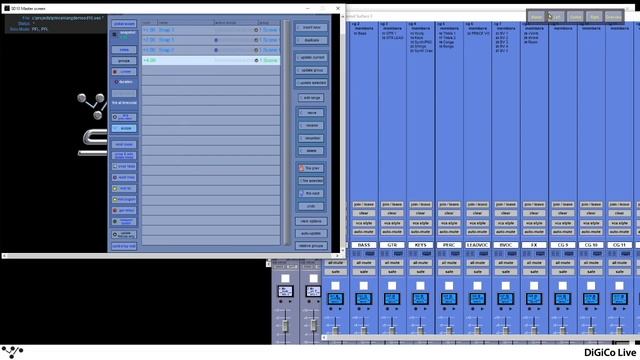Click the update selected button
Image resolution: width=640 pixels, height=360 pixels.
311,83
